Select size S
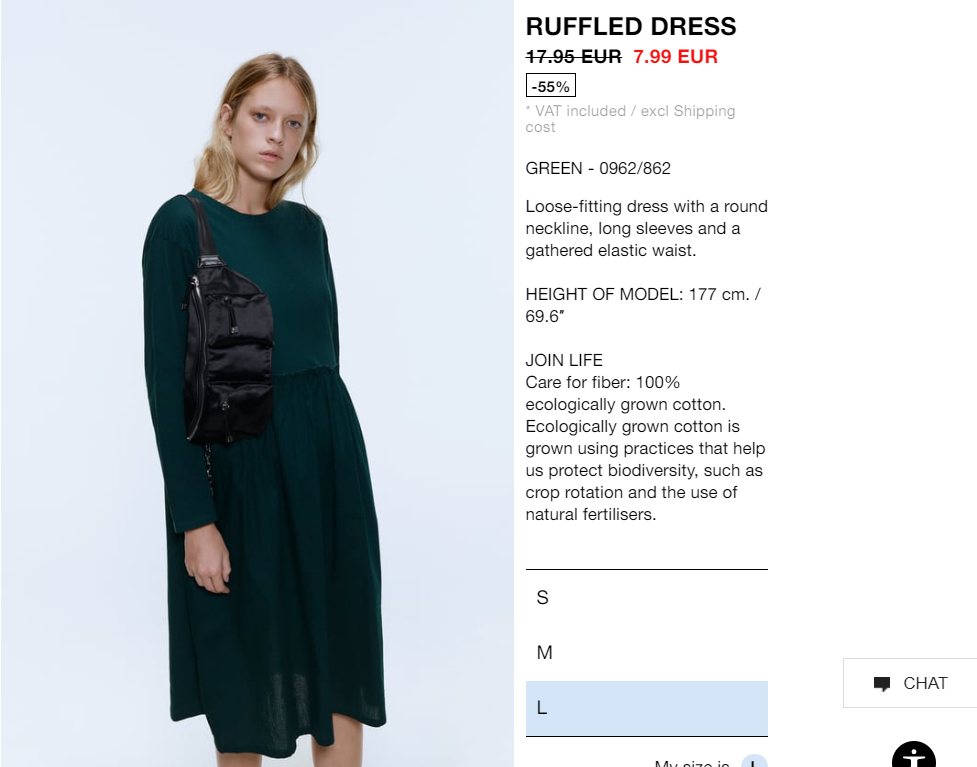Screen dimensions: 977x767 point(646,598)
